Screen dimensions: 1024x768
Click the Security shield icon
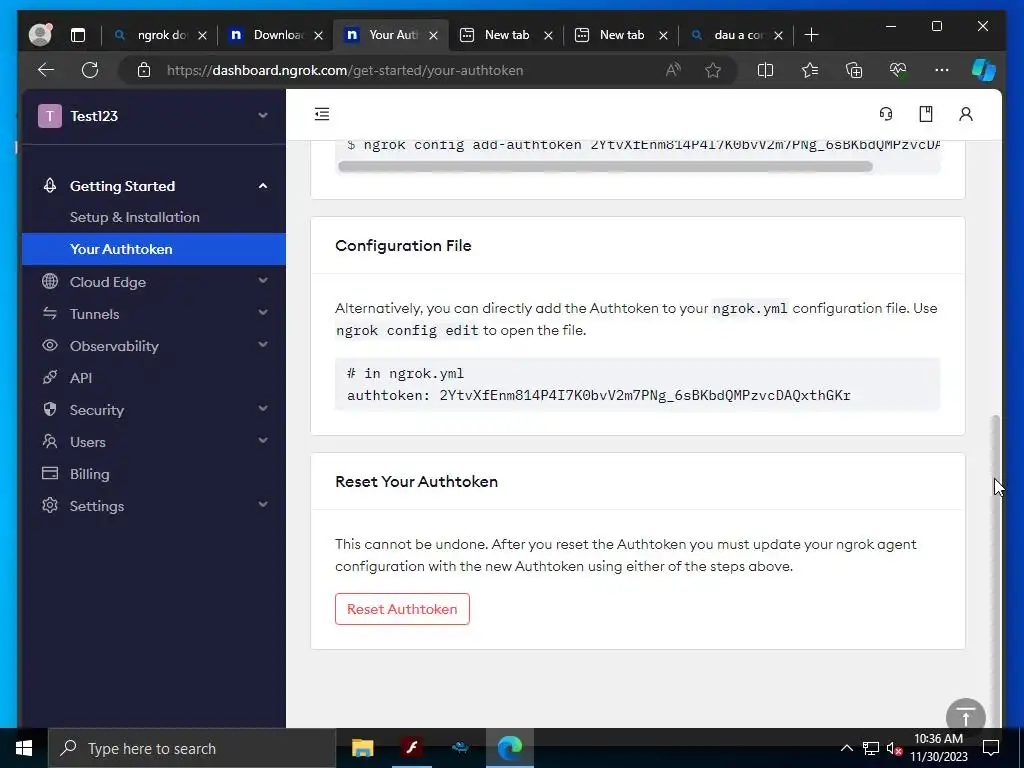click(x=50, y=409)
